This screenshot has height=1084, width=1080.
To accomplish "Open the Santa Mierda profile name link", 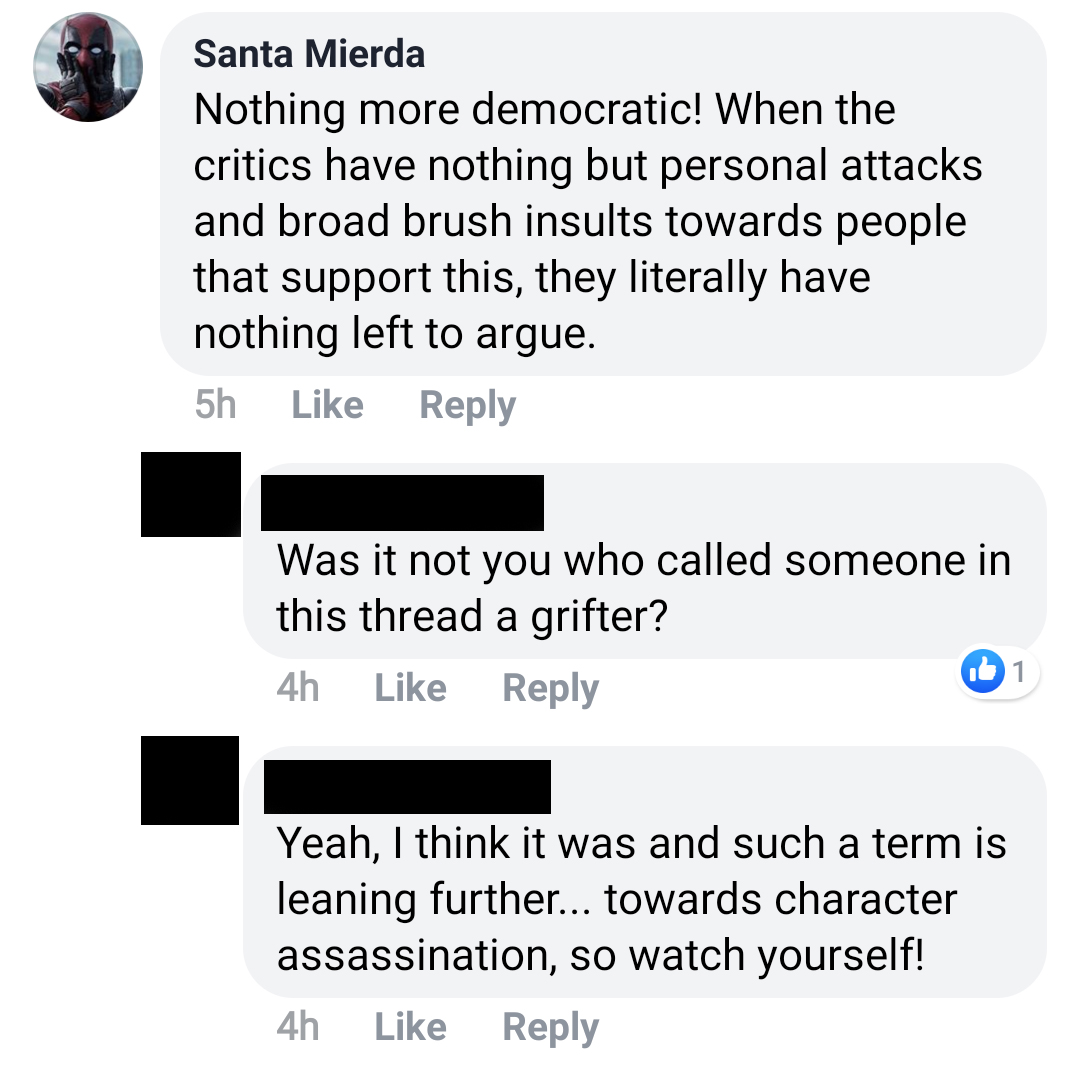I will click(x=309, y=54).
